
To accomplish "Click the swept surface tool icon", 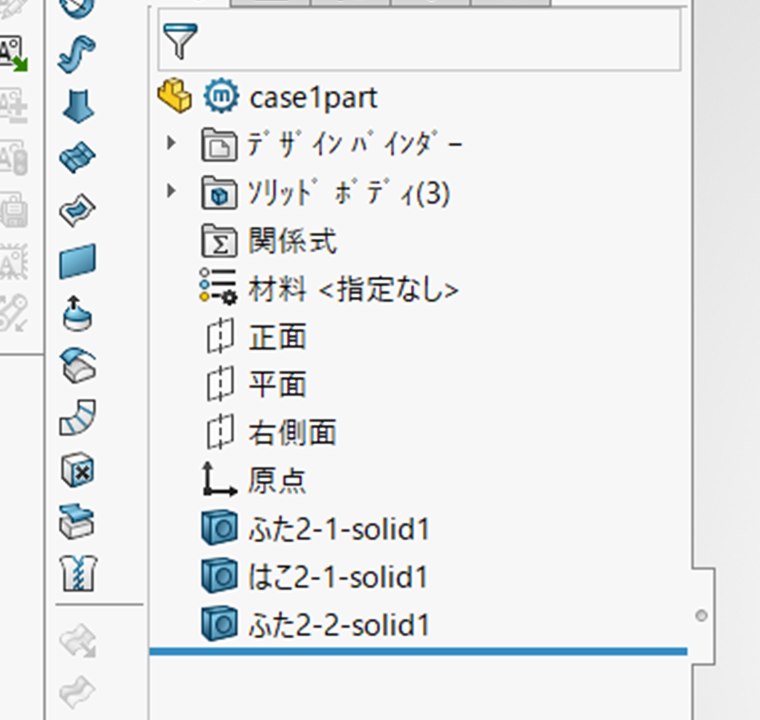I will pos(77,53).
